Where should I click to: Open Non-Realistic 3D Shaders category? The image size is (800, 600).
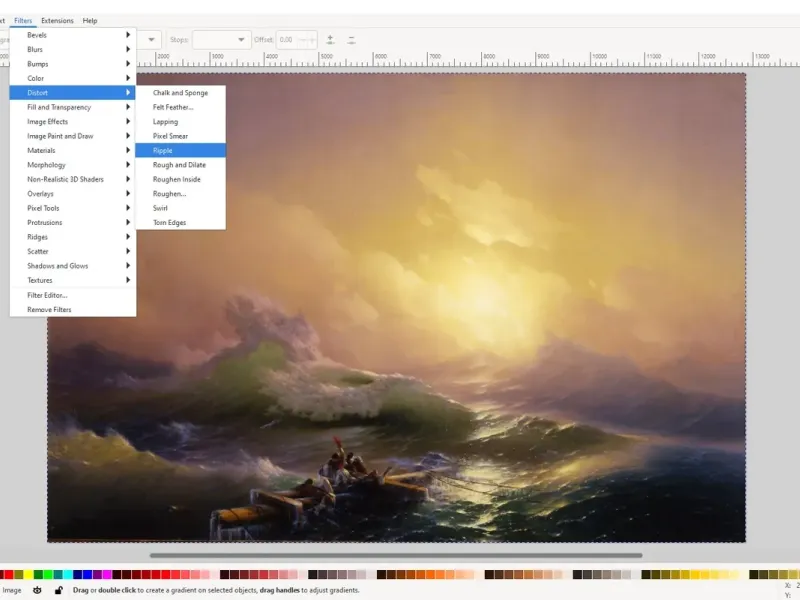tap(73, 179)
